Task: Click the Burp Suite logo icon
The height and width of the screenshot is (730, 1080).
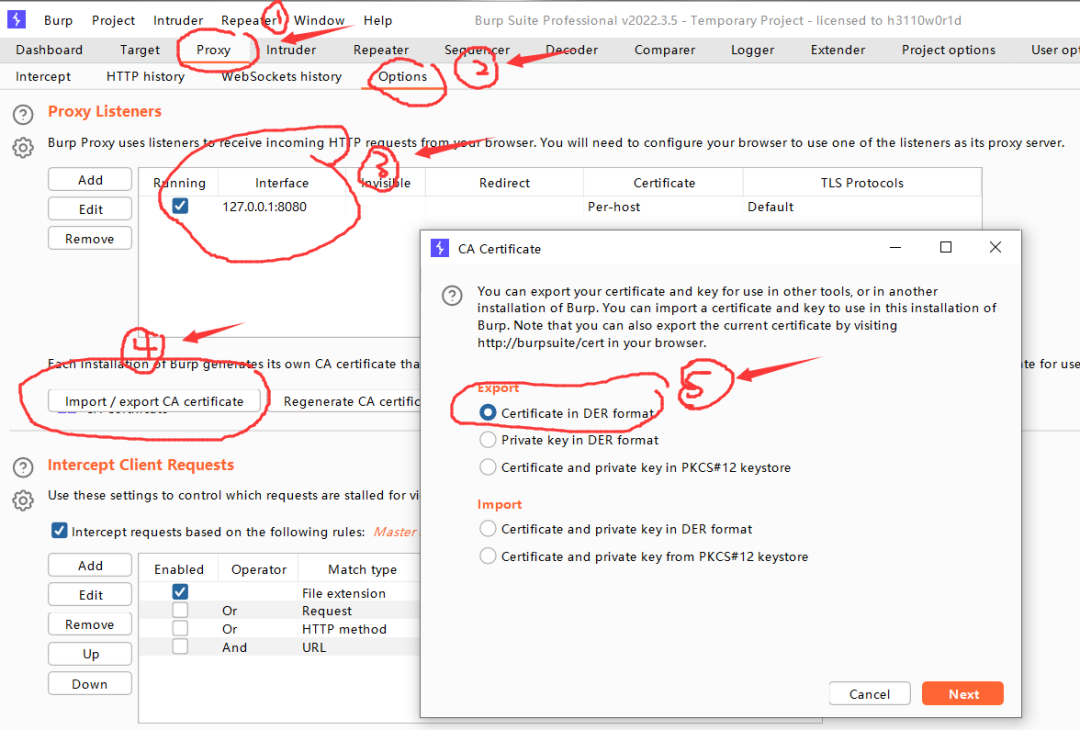Action: pos(17,19)
